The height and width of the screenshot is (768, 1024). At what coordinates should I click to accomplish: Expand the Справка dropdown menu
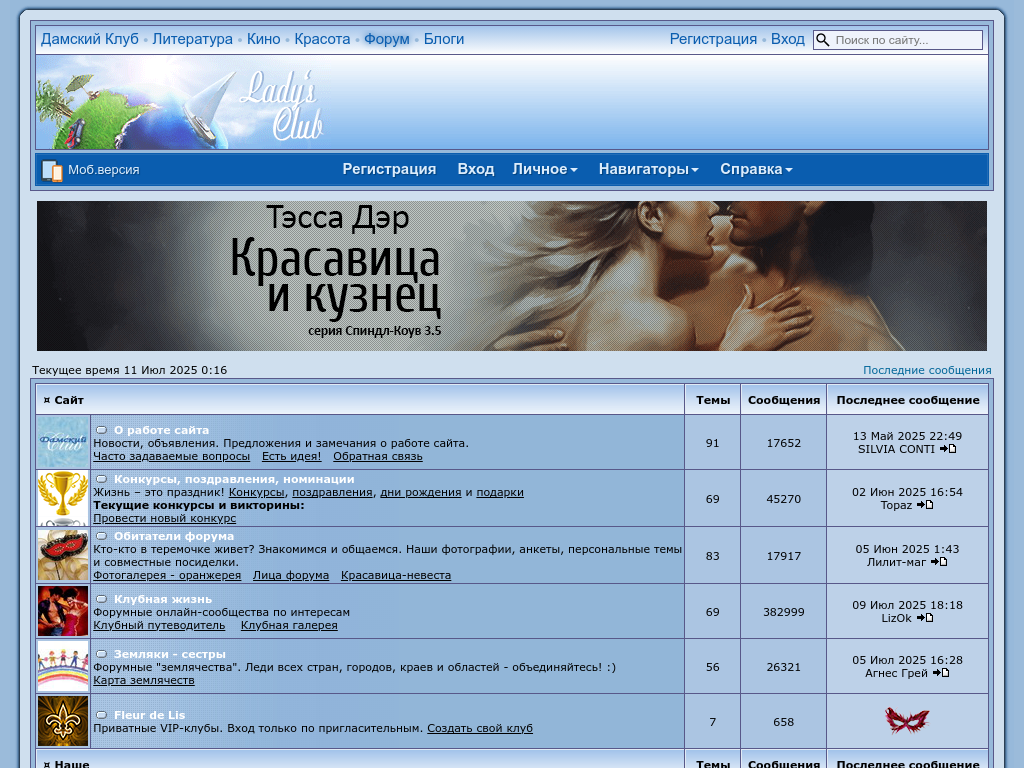click(756, 169)
